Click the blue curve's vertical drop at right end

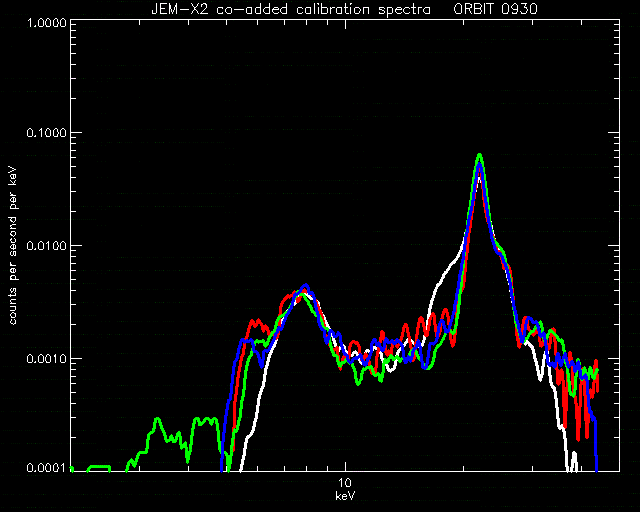click(x=596, y=443)
